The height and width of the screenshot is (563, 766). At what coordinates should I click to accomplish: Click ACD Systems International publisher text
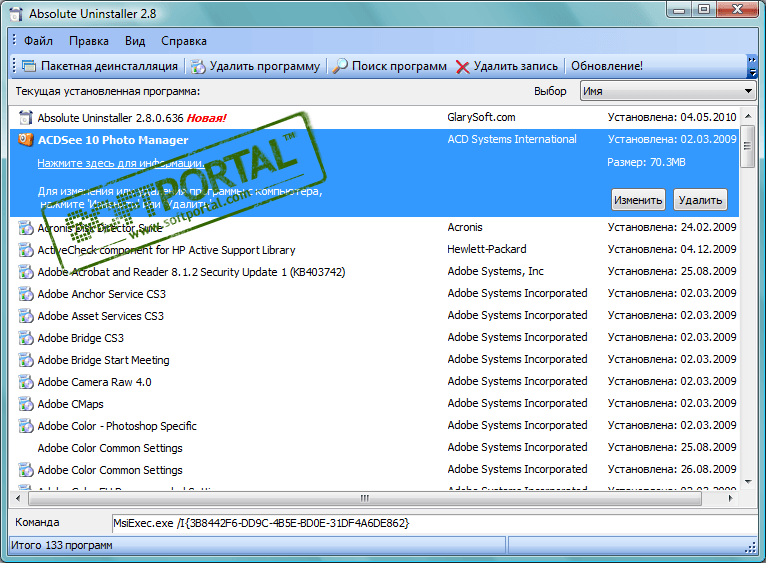tap(512, 139)
